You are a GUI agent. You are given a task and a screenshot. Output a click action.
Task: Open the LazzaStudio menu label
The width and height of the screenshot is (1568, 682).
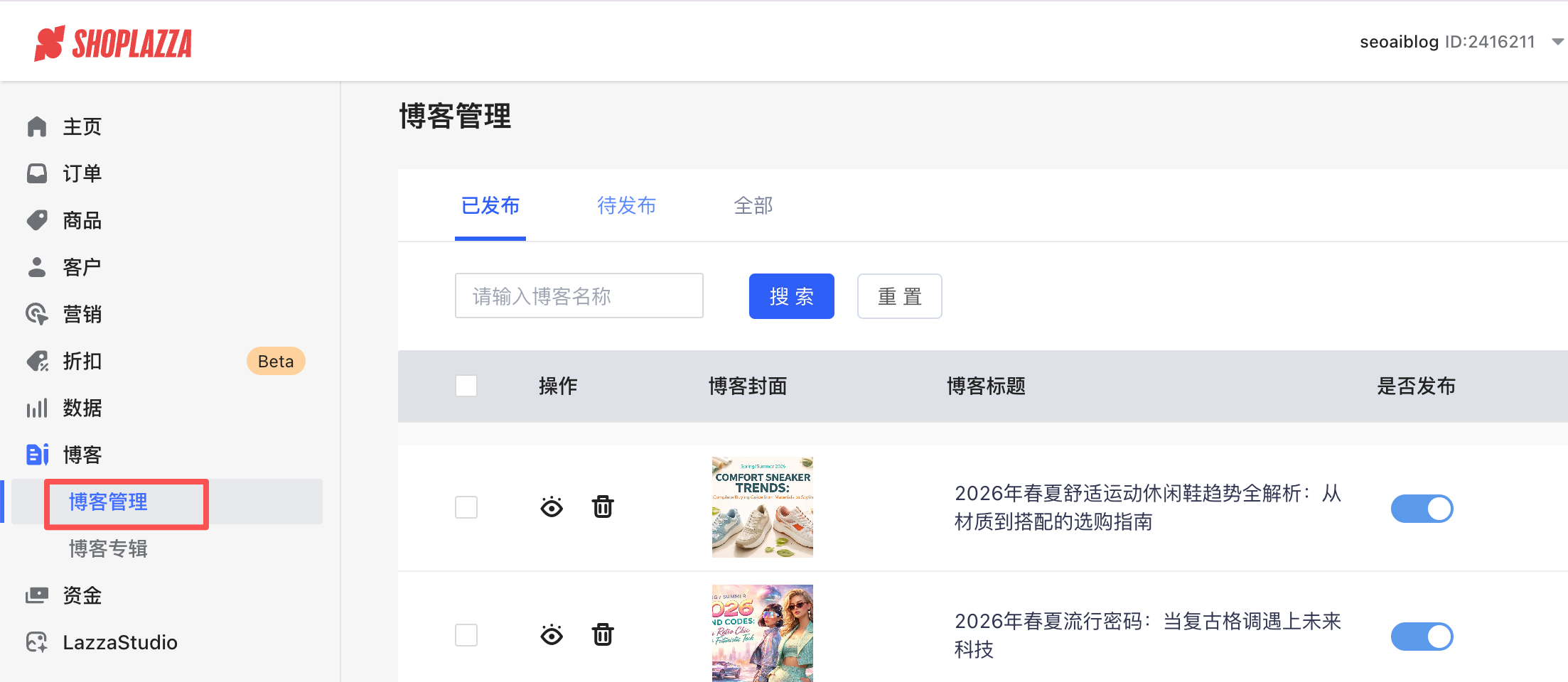[x=120, y=642]
